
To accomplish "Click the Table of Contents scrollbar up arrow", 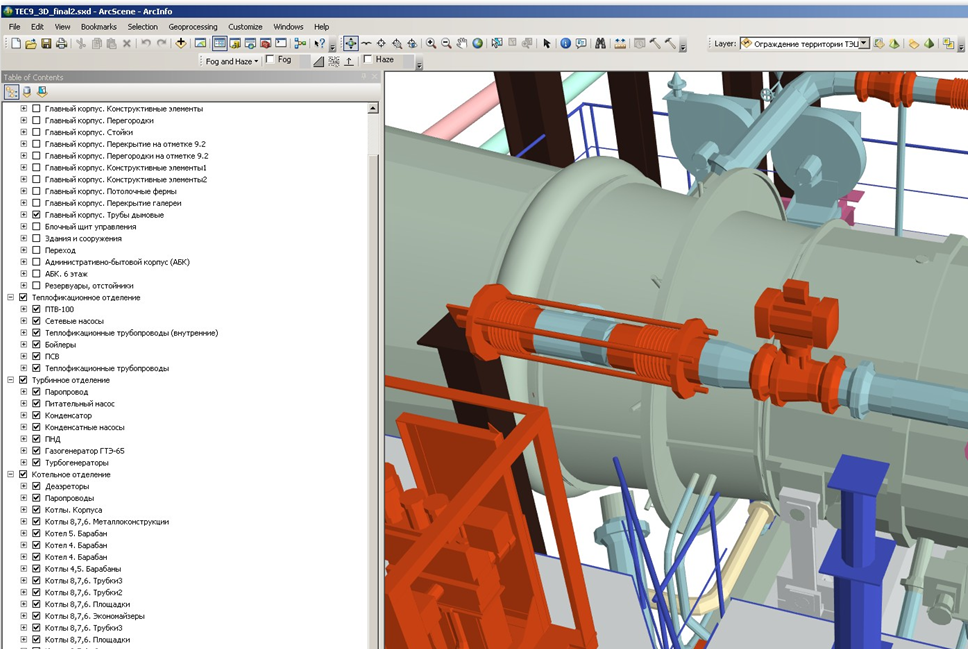I will (x=374, y=107).
